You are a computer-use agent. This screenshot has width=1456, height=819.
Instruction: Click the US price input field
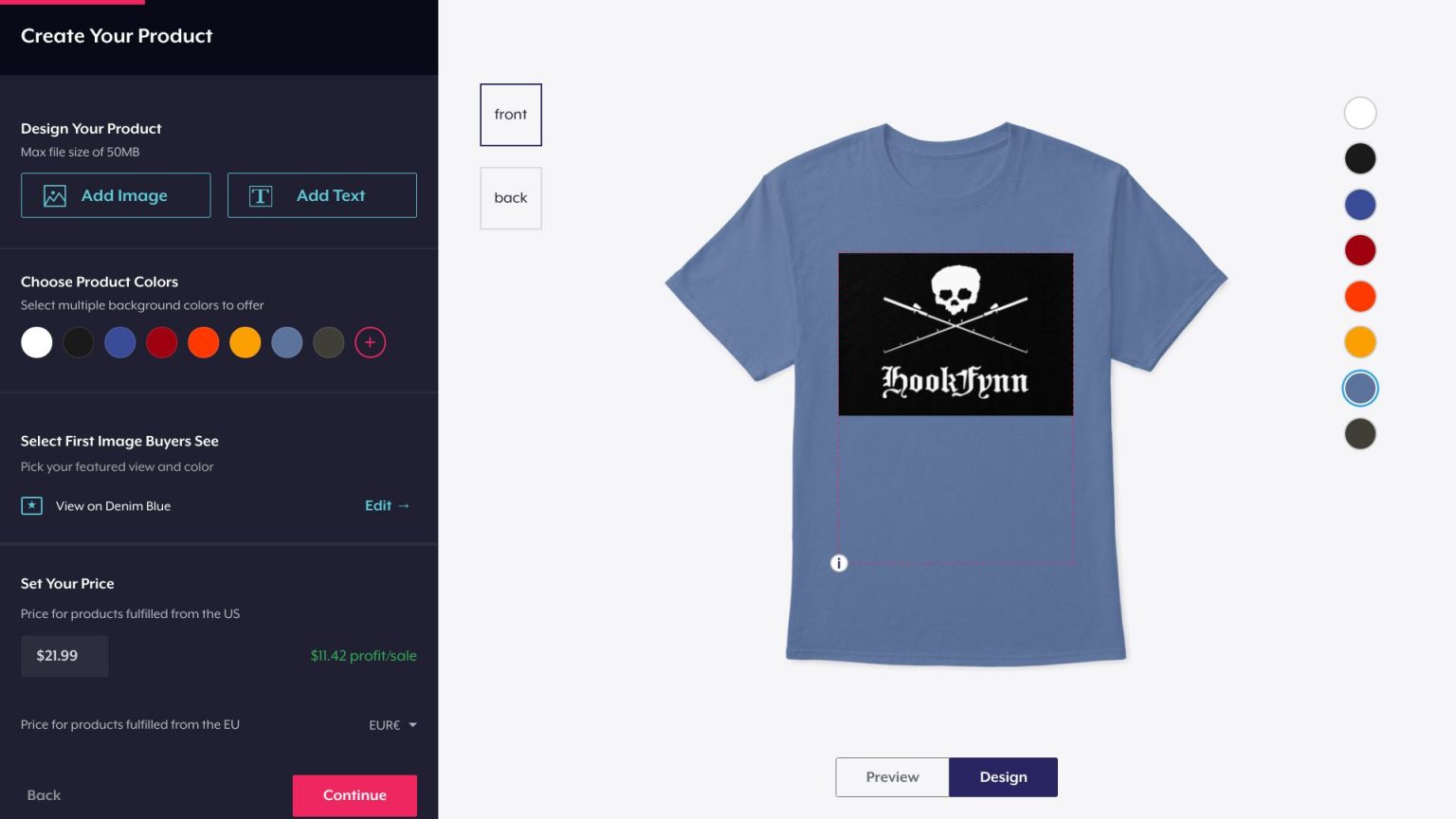[64, 655]
